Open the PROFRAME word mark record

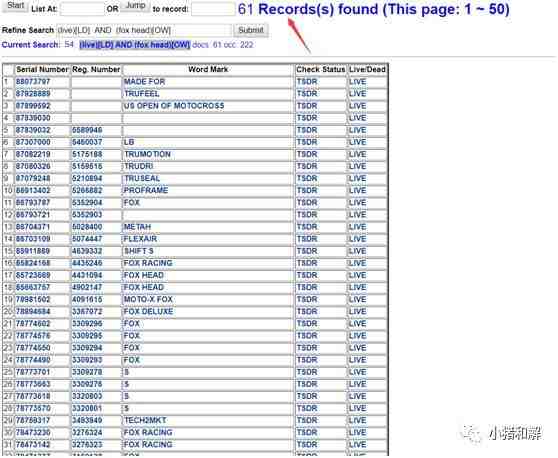(146, 191)
